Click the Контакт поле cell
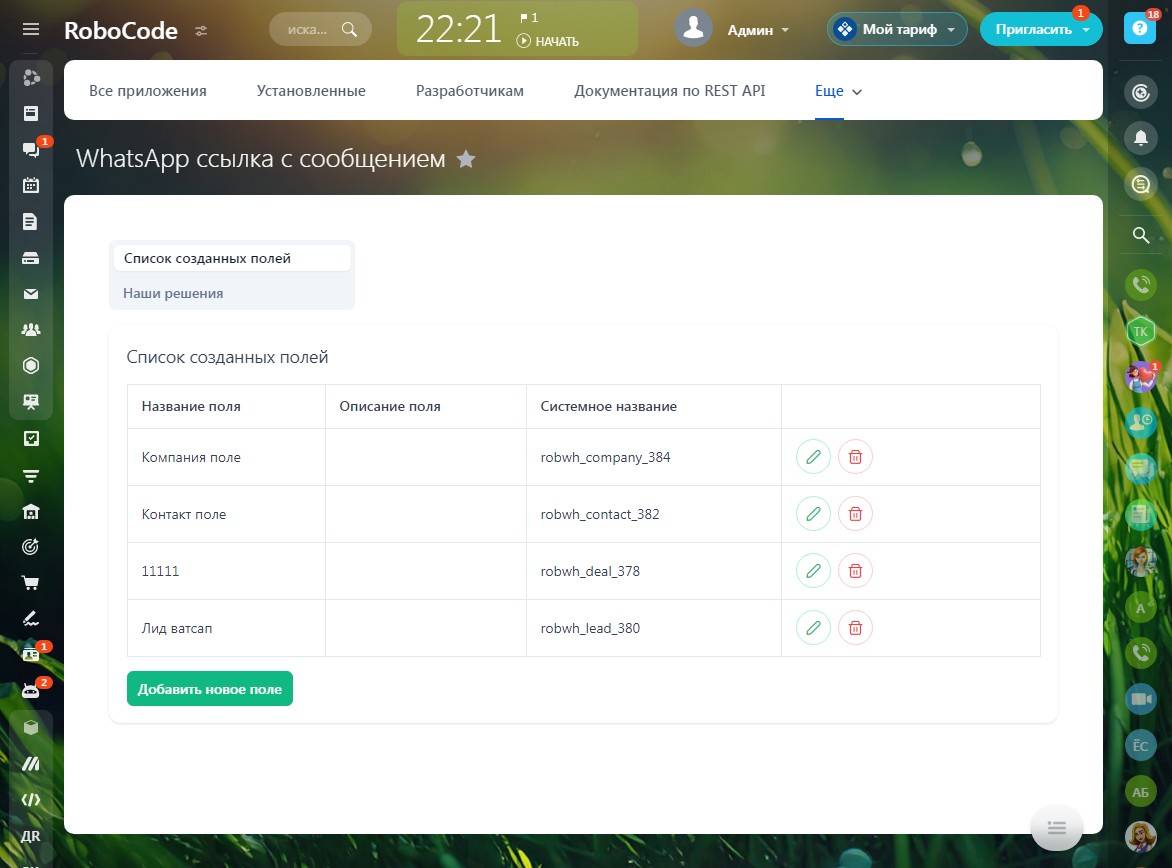This screenshot has width=1172, height=868. coord(226,514)
